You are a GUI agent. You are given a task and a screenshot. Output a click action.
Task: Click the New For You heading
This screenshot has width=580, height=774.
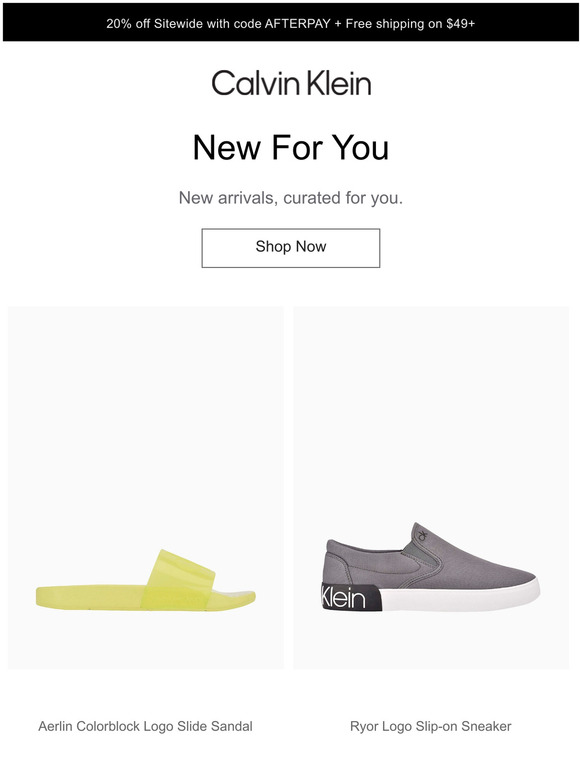(291, 147)
